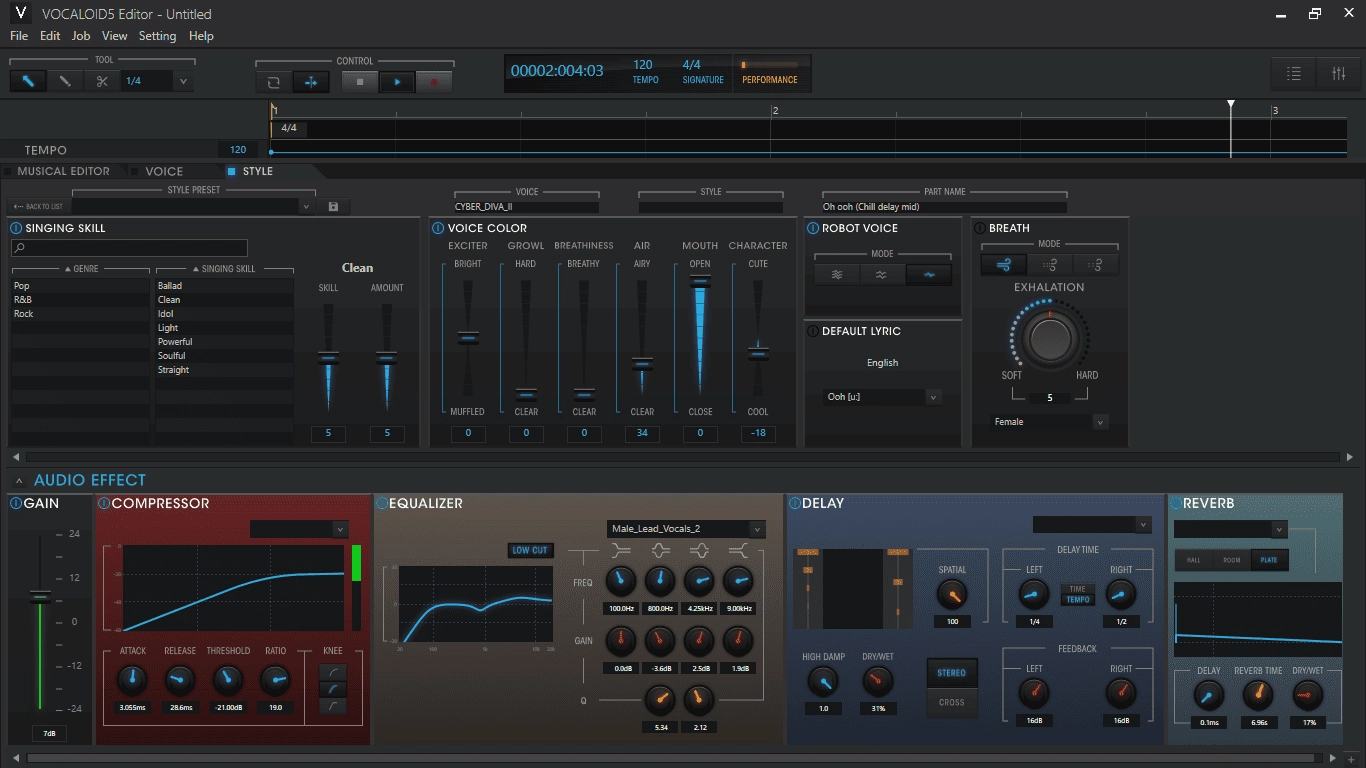Viewport: 1366px width, 768px height.
Task: Toggle the Delay power button
Action: tap(794, 503)
